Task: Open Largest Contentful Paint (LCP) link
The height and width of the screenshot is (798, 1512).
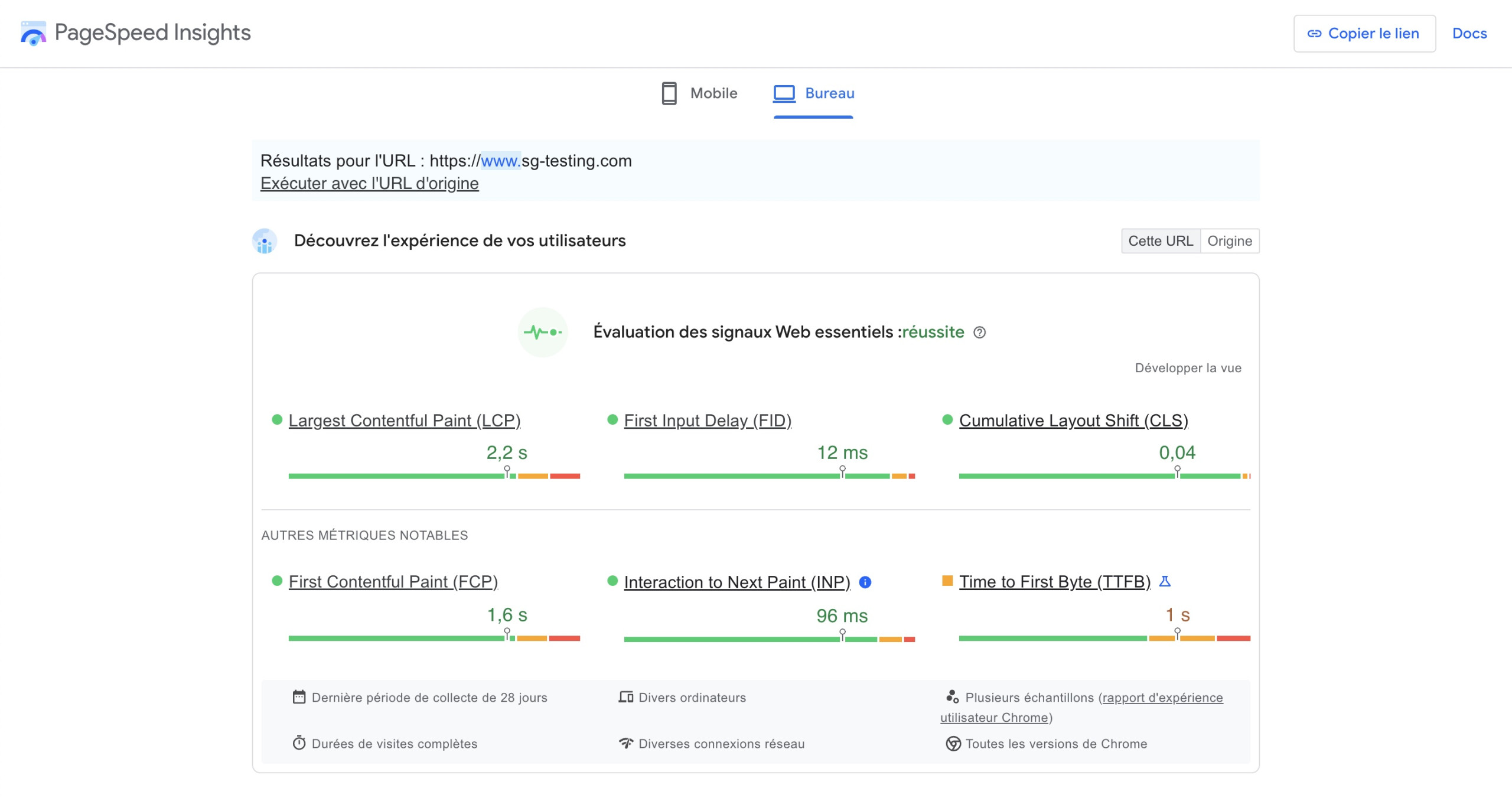Action: tap(405, 421)
